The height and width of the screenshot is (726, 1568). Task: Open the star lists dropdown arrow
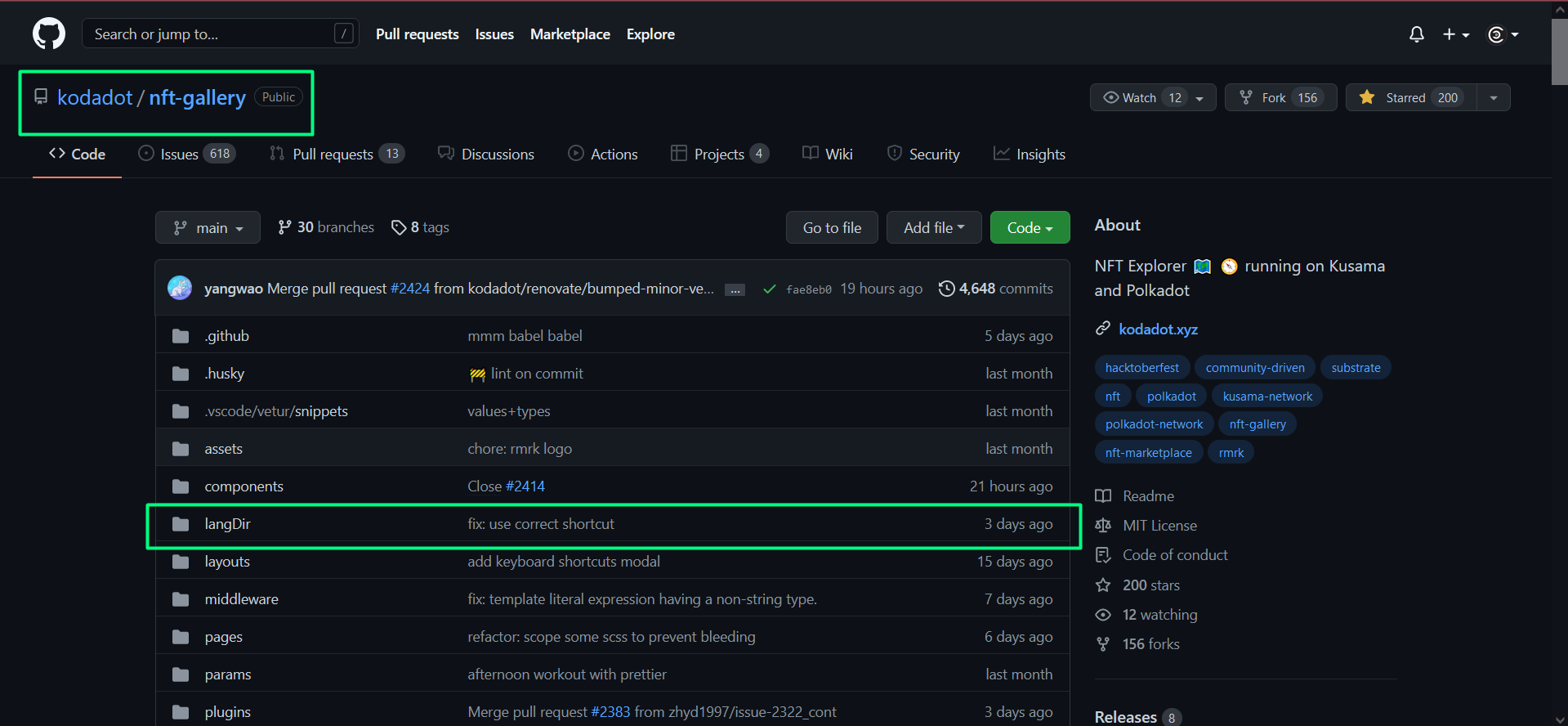click(x=1493, y=97)
